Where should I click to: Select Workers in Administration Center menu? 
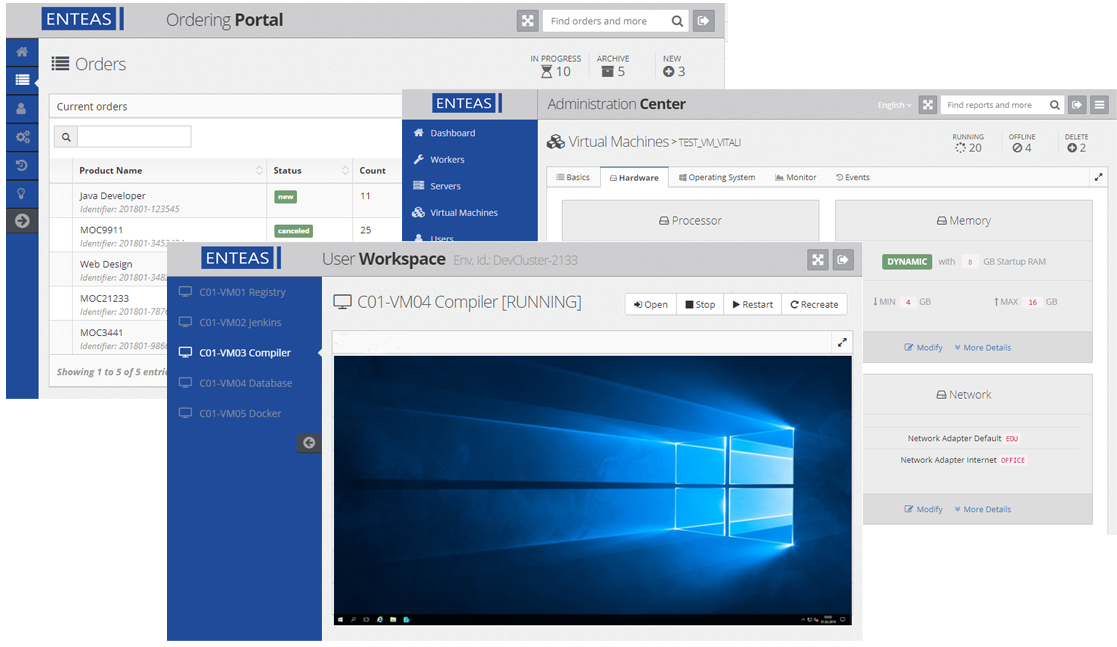(x=446, y=160)
